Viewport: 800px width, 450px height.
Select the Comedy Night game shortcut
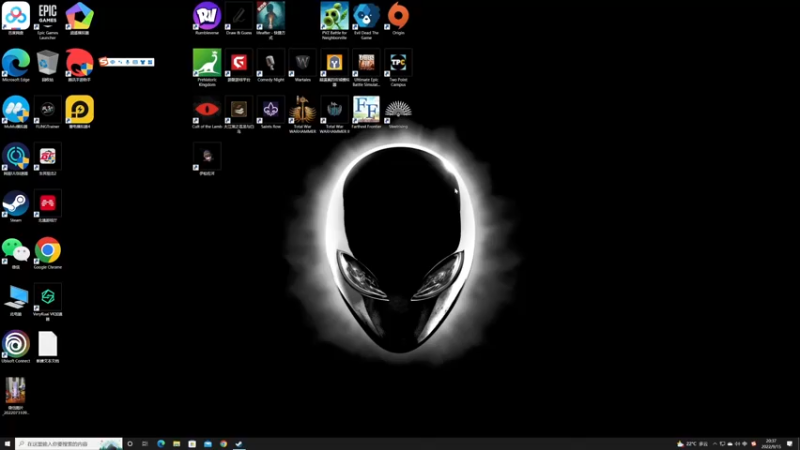(270, 65)
